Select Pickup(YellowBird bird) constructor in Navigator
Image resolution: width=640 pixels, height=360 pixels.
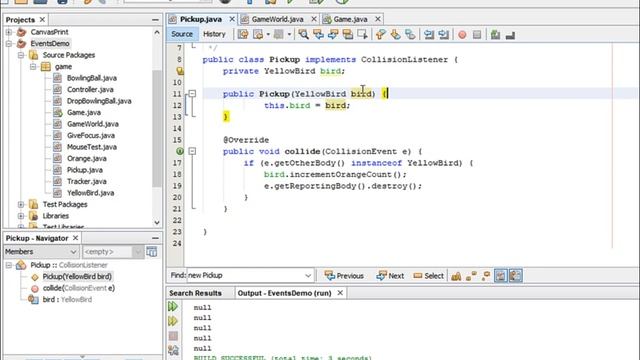click(77, 277)
